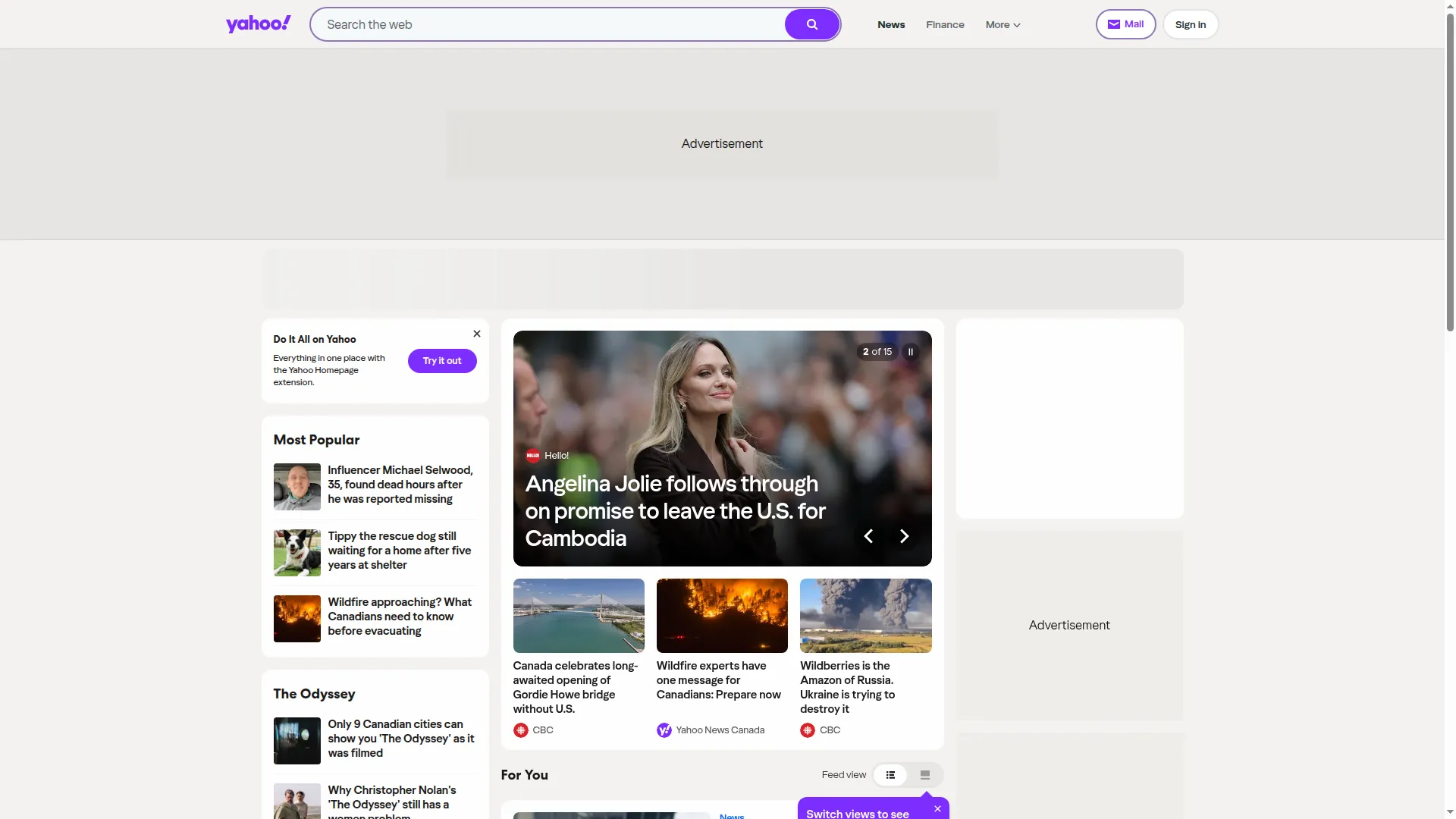Click the Search the web field
Viewport: 1456px width, 819px height.
click(548, 24)
